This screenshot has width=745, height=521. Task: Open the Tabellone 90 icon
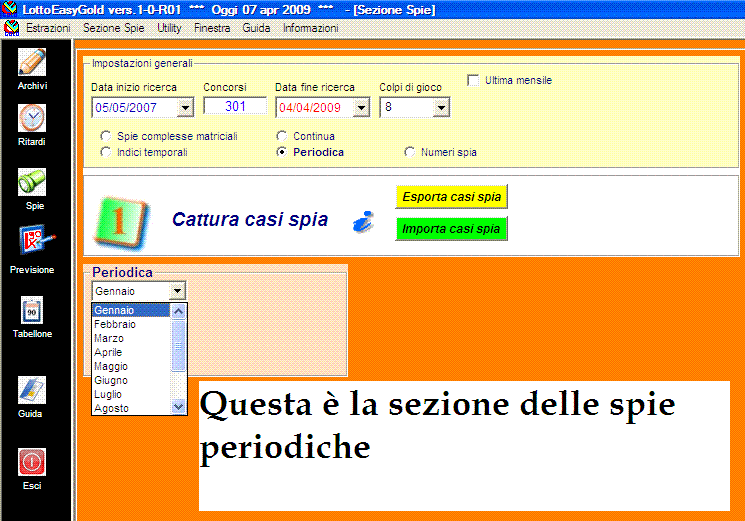click(32, 310)
